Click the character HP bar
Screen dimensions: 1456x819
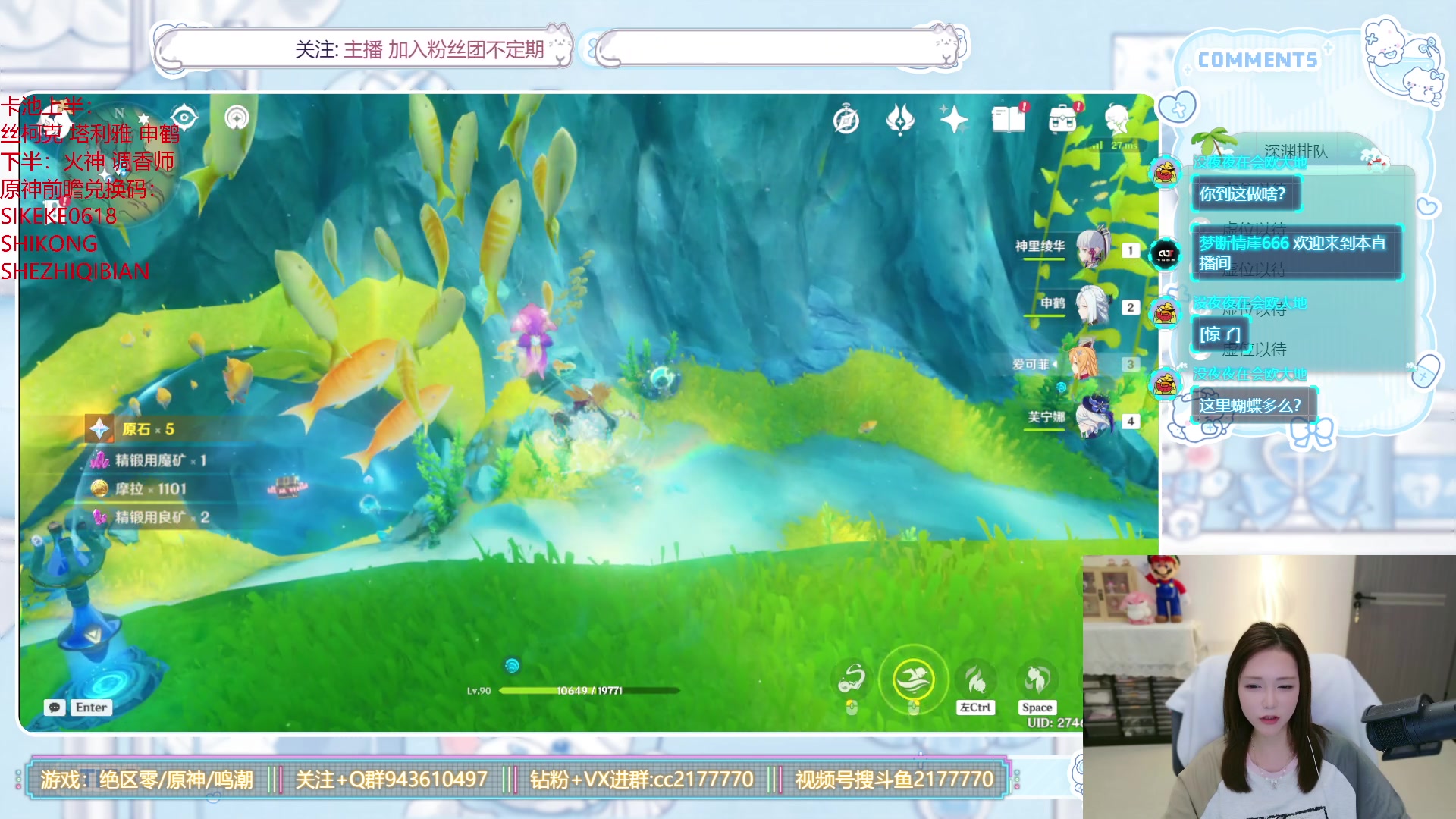589,690
